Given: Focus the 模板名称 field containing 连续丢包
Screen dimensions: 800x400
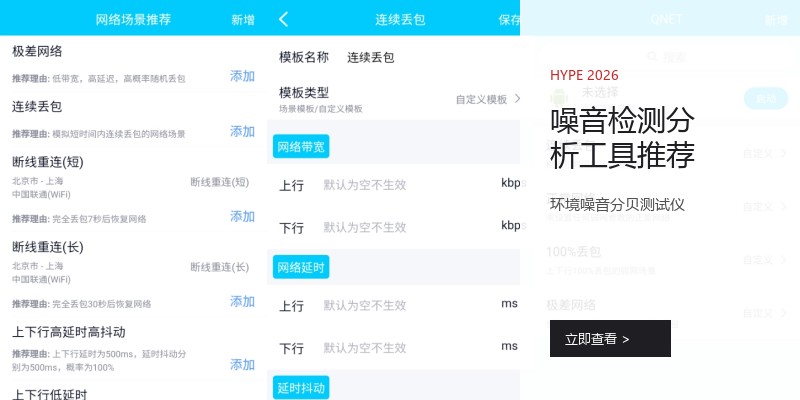Looking at the screenshot, I should coord(371,57).
